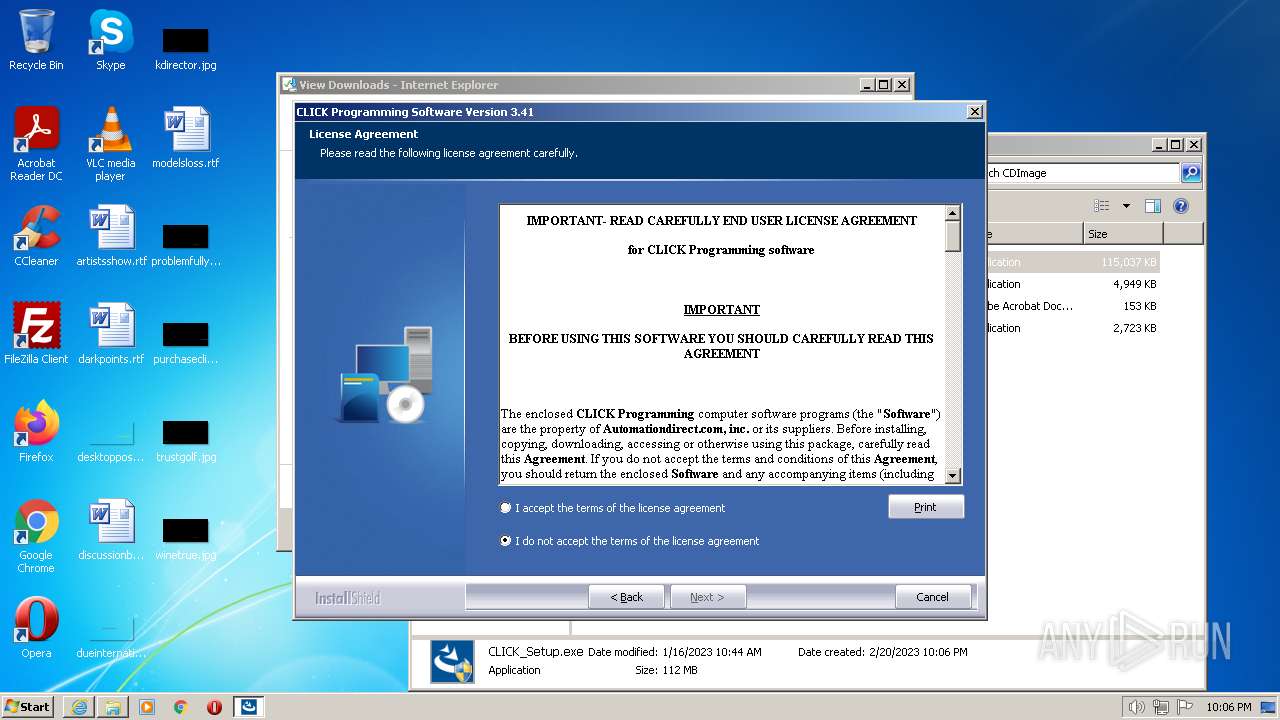
Task: Launch FileZilla Client shortcut
Action: (x=36, y=334)
